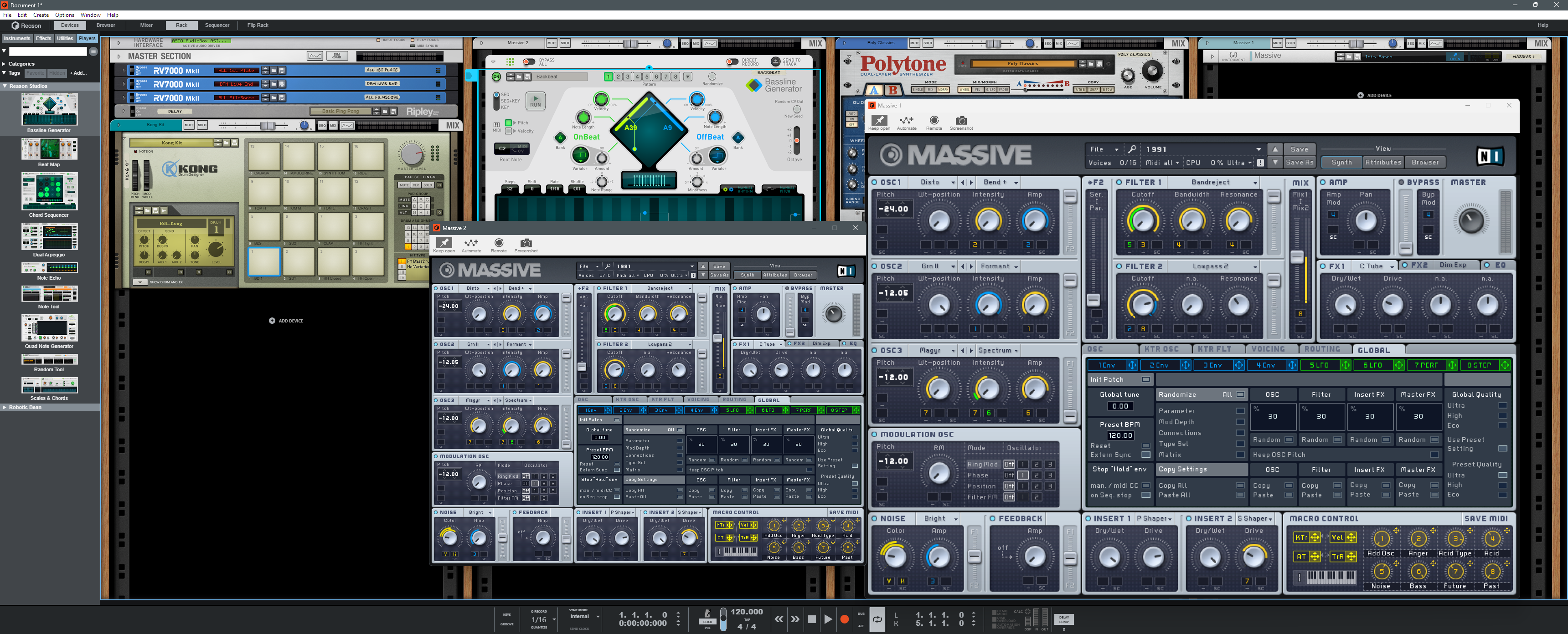Toggle Extern Sync checkbox in Massive 1
Viewport: 1568px width, 634px height.
1146,455
